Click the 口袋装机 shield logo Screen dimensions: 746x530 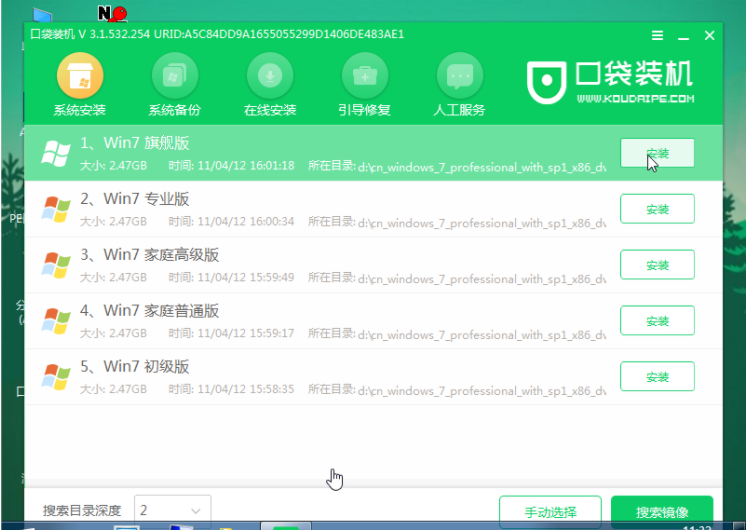coord(547,82)
